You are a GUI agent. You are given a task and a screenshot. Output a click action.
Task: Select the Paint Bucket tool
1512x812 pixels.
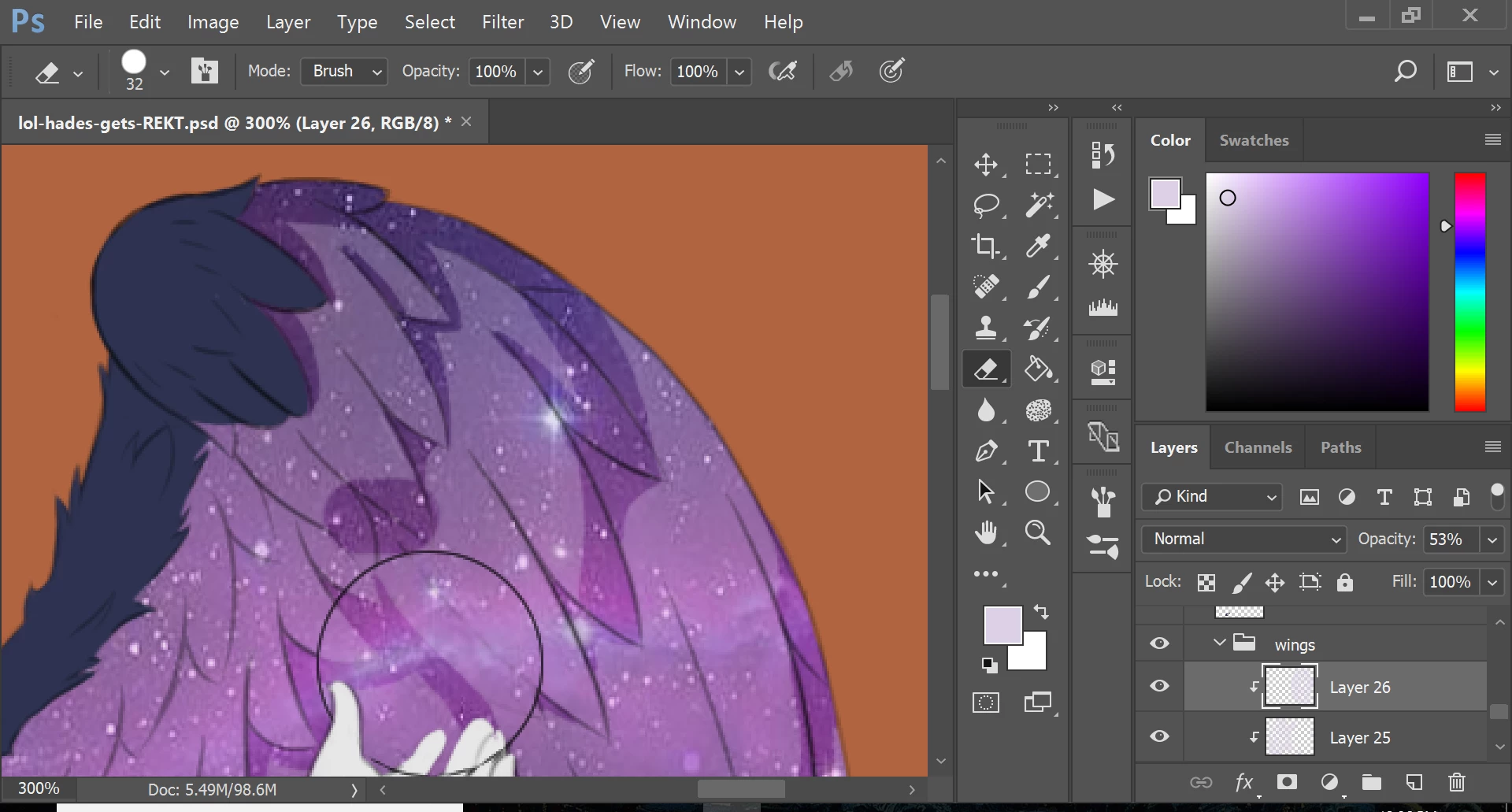click(1038, 369)
